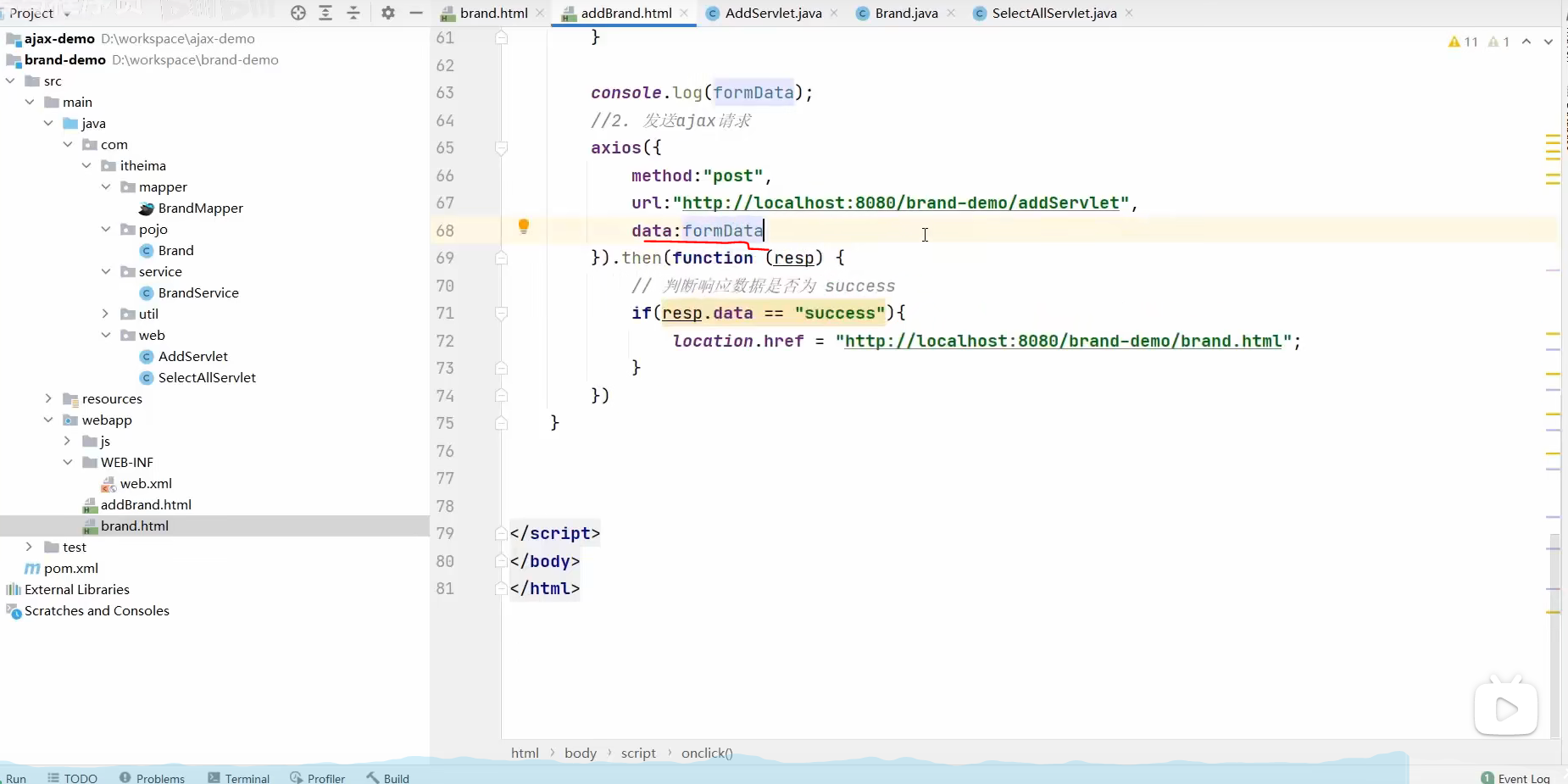
Task: Open the addServlet URL link
Action: tap(901, 203)
